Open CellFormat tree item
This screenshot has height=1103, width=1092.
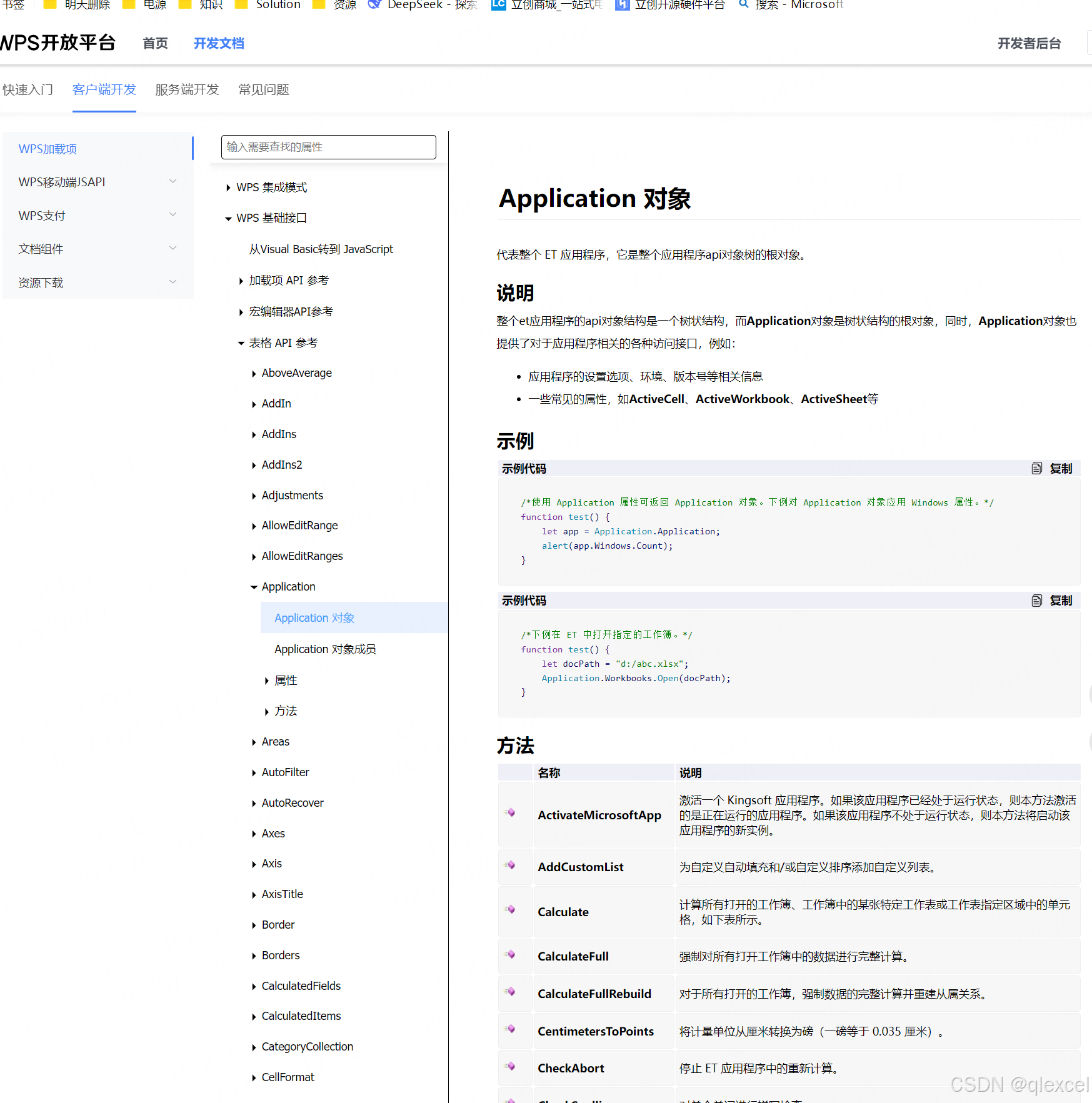coord(288,1077)
